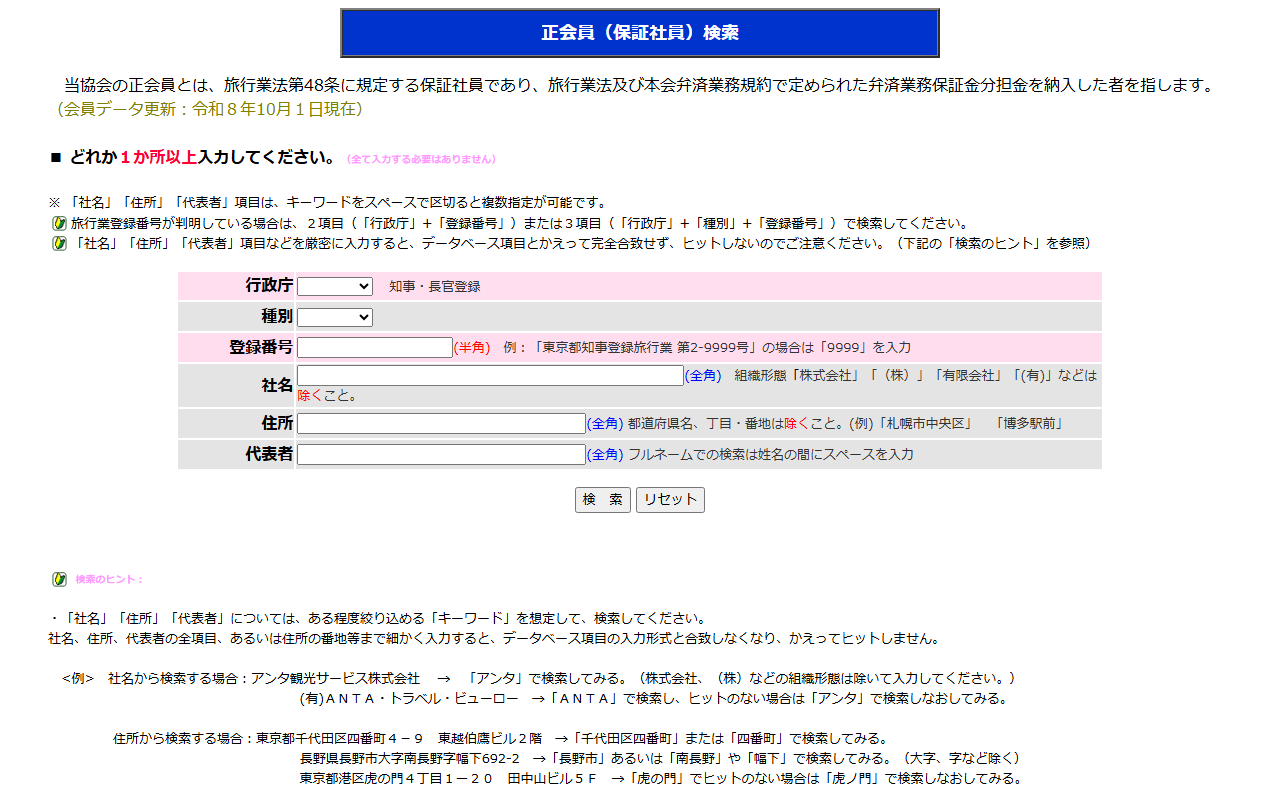1280x800 pixels.
Task: Click (全角) note beside 代表者 field
Action: click(x=605, y=454)
